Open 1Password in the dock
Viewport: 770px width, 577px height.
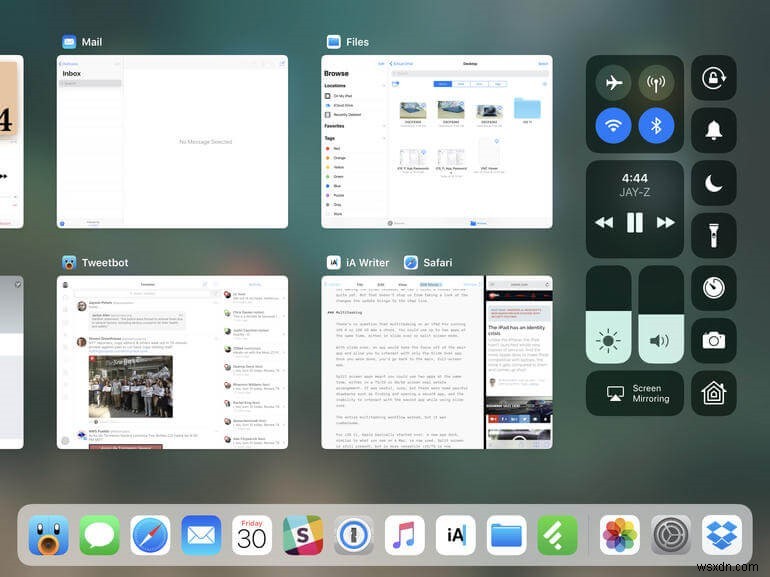[x=354, y=535]
